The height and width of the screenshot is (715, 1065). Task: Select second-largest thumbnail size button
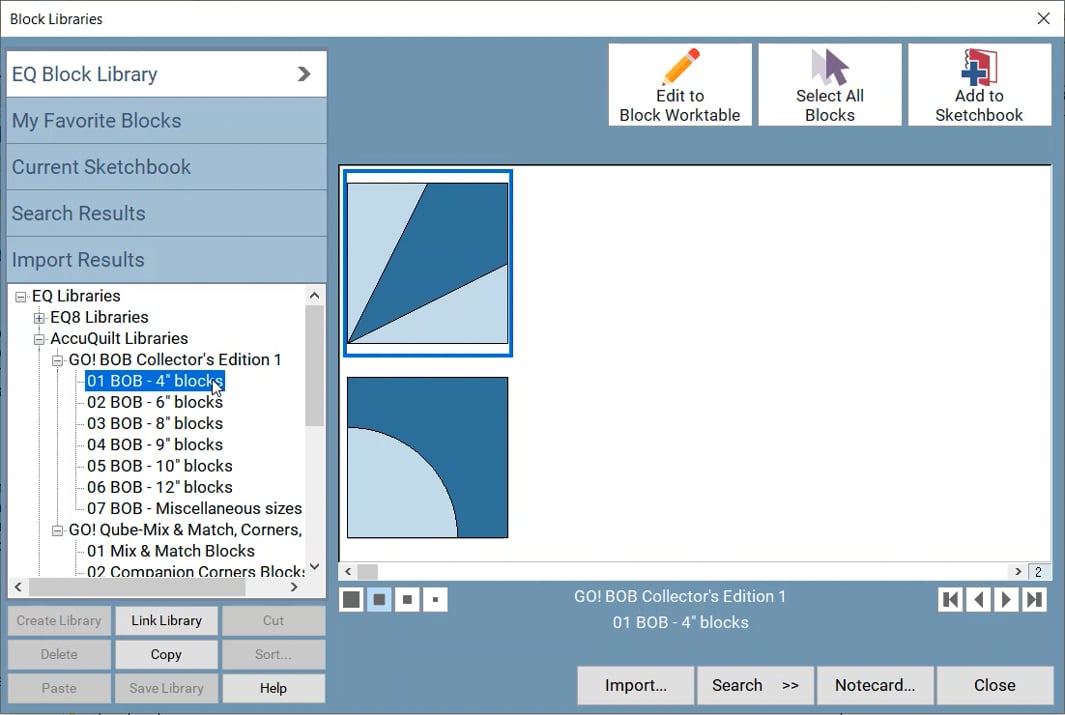tap(379, 600)
